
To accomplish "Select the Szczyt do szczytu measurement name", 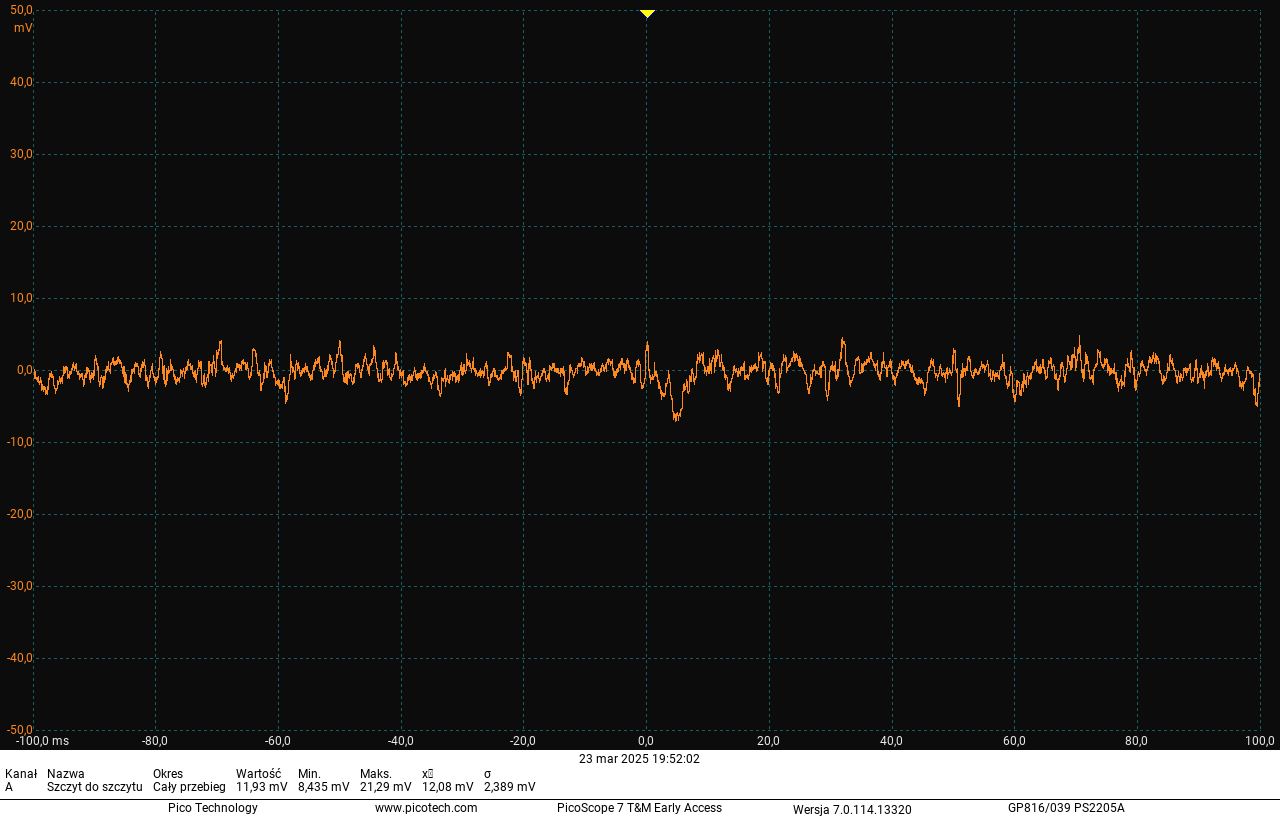I will [x=95, y=787].
